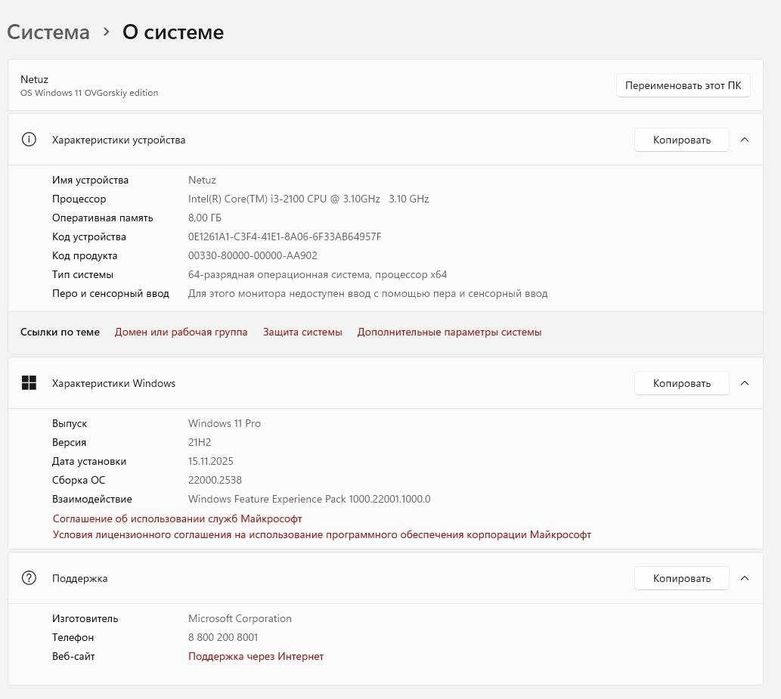Open Microsoft services agreement link
Image resolution: width=781 pixels, height=699 pixels.
click(x=177, y=519)
